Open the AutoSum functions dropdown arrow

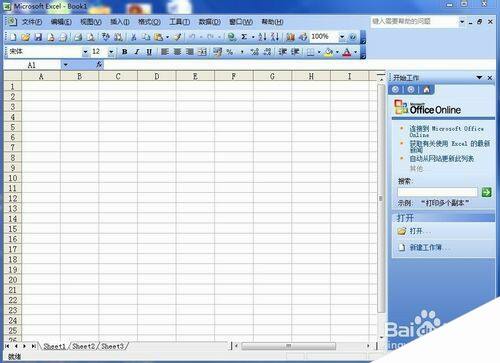[253, 37]
